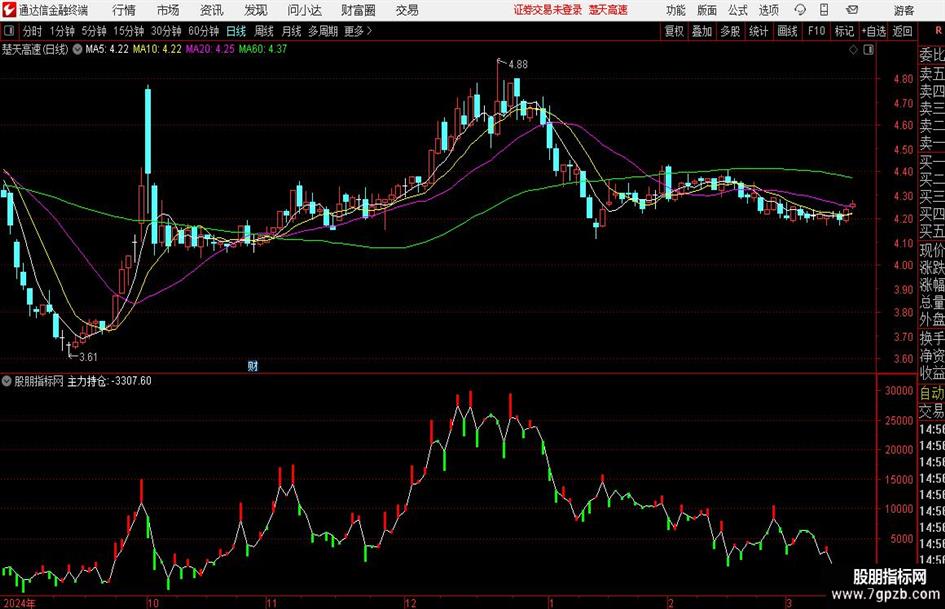Expand the dropdown arrow next to 楚天高速(日线)
Viewport: 945px width, 609px height.
tap(77, 49)
